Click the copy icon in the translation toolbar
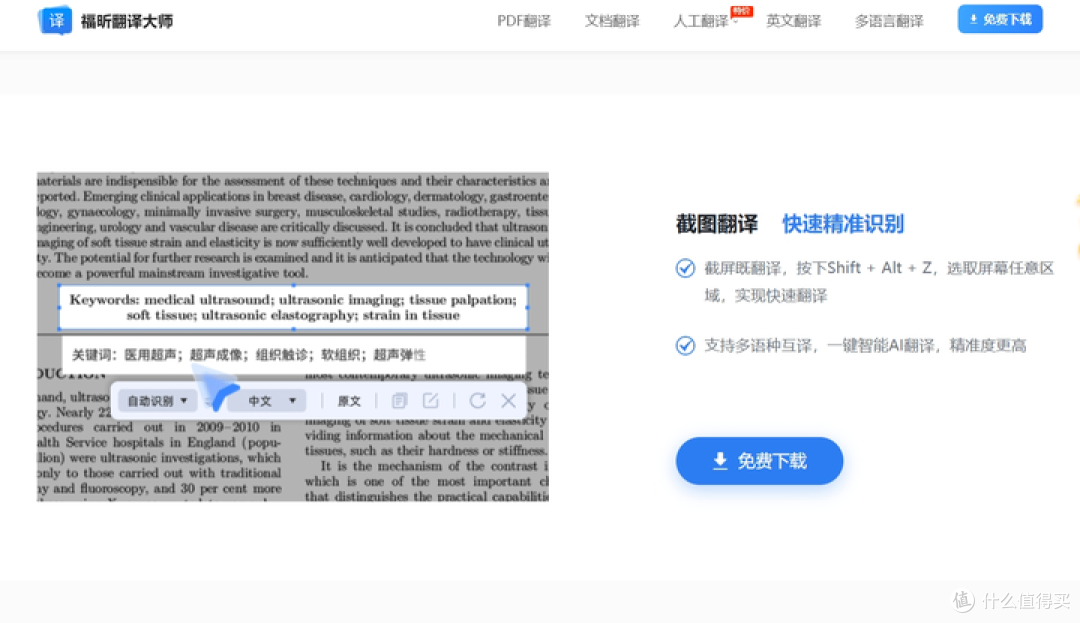The height and width of the screenshot is (623, 1080). 399,401
